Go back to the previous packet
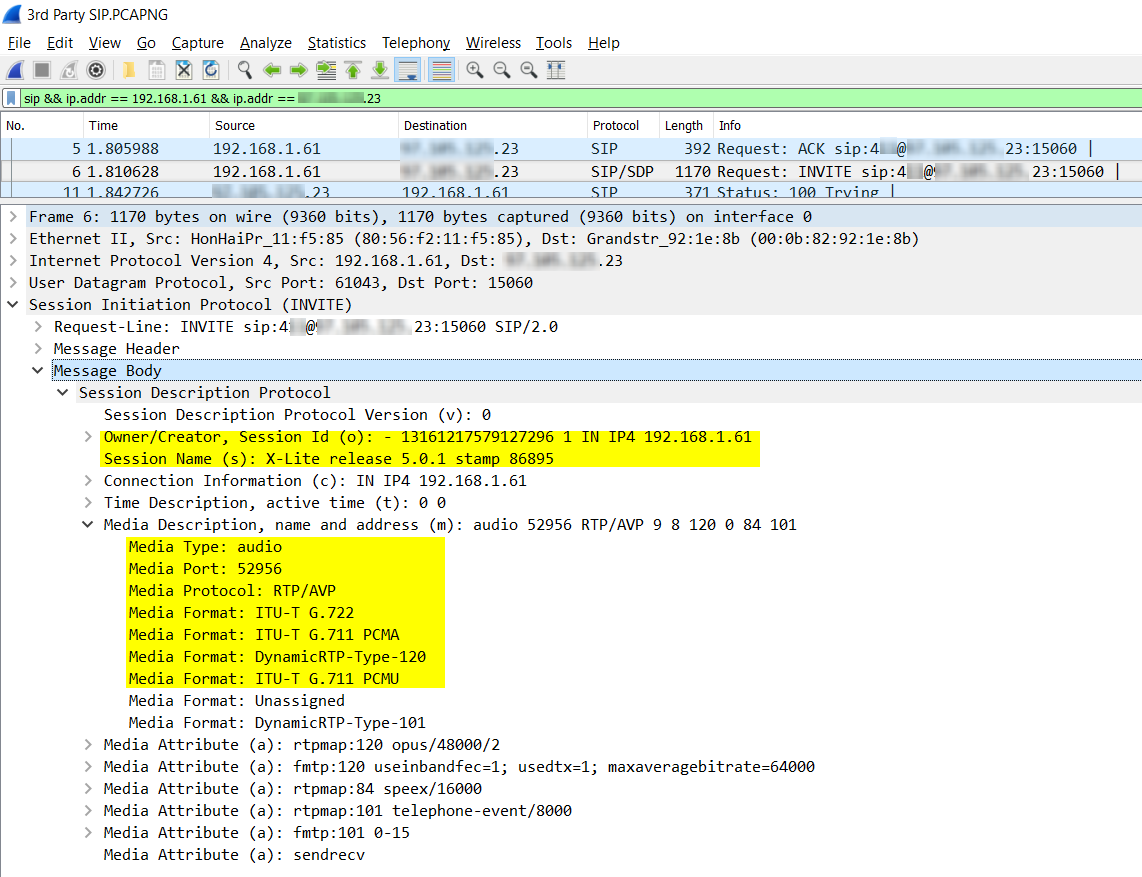The width and height of the screenshot is (1142, 877). [272, 70]
